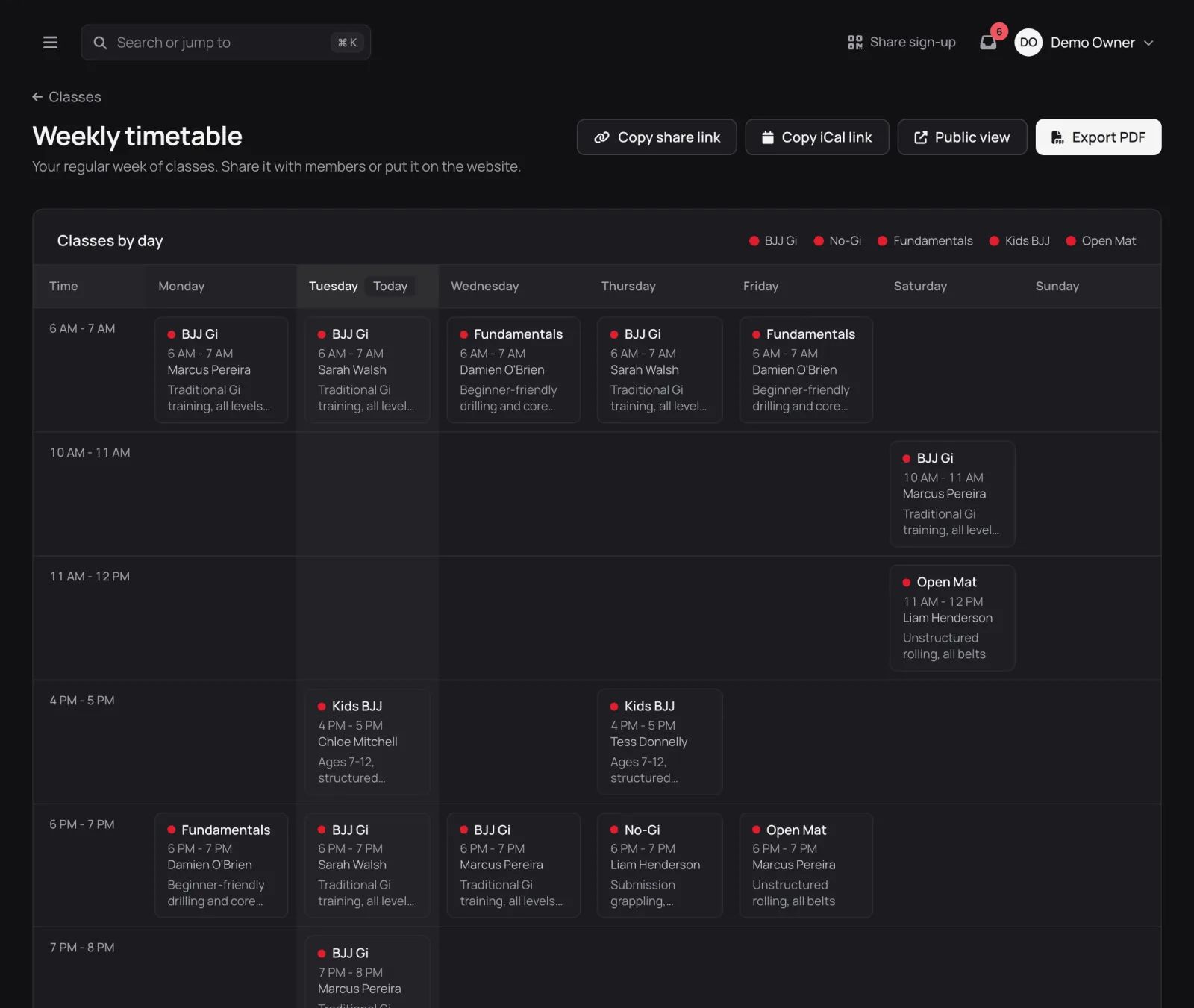Open Thursday 6 AM BJJ Gi class card

click(x=660, y=370)
